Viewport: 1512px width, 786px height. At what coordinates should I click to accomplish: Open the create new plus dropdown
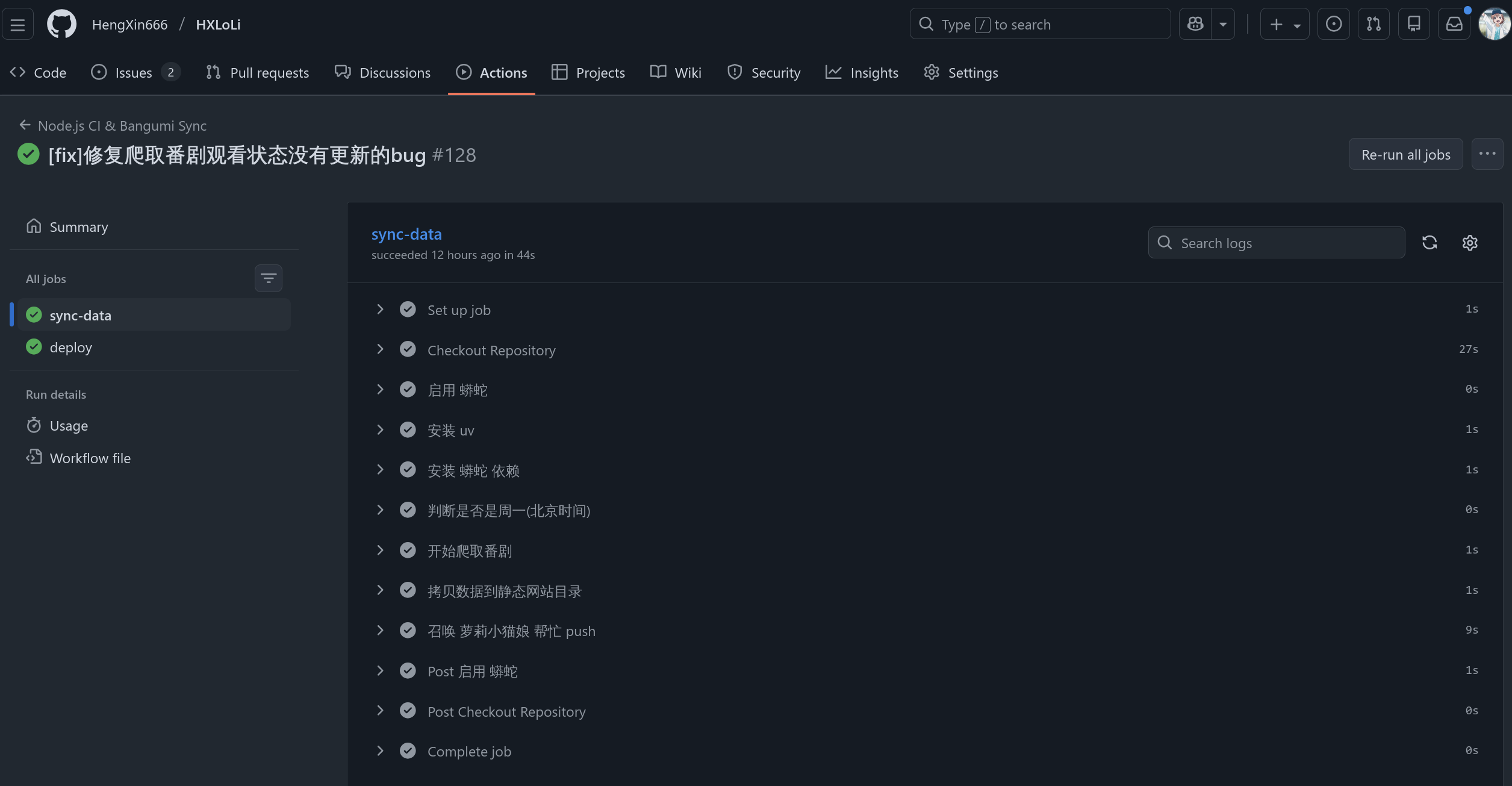1284,24
